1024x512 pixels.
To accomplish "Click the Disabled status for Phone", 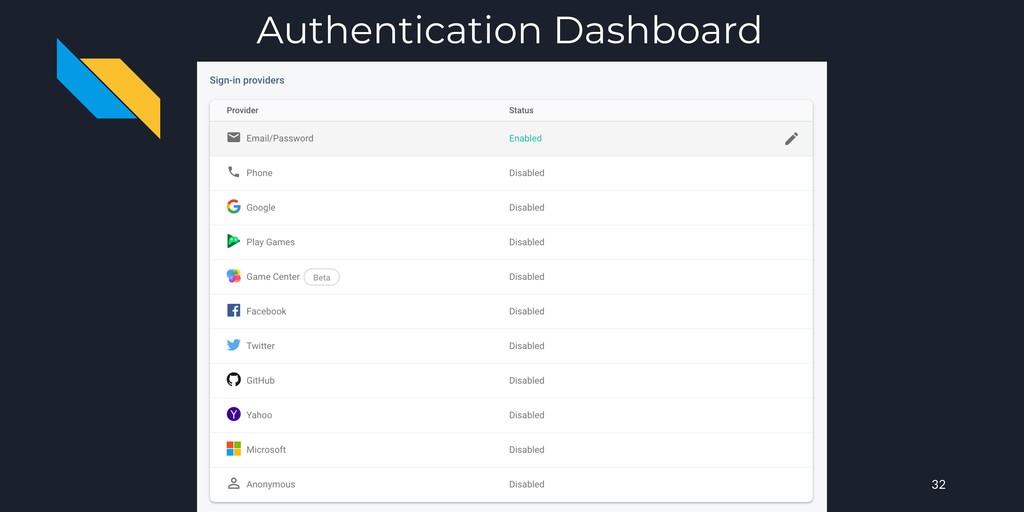I will [x=526, y=173].
